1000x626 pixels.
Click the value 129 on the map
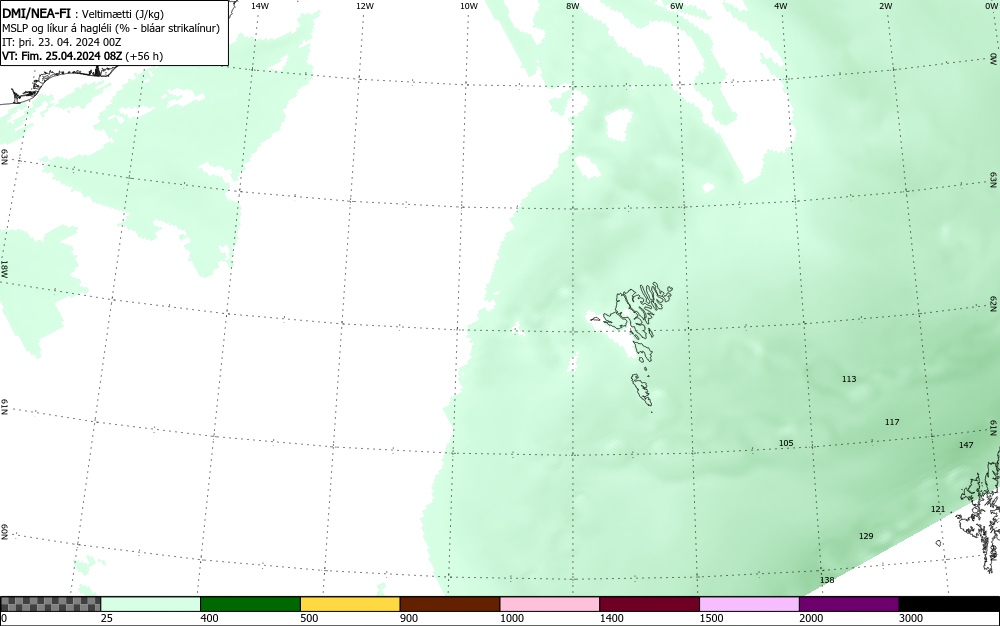point(866,536)
